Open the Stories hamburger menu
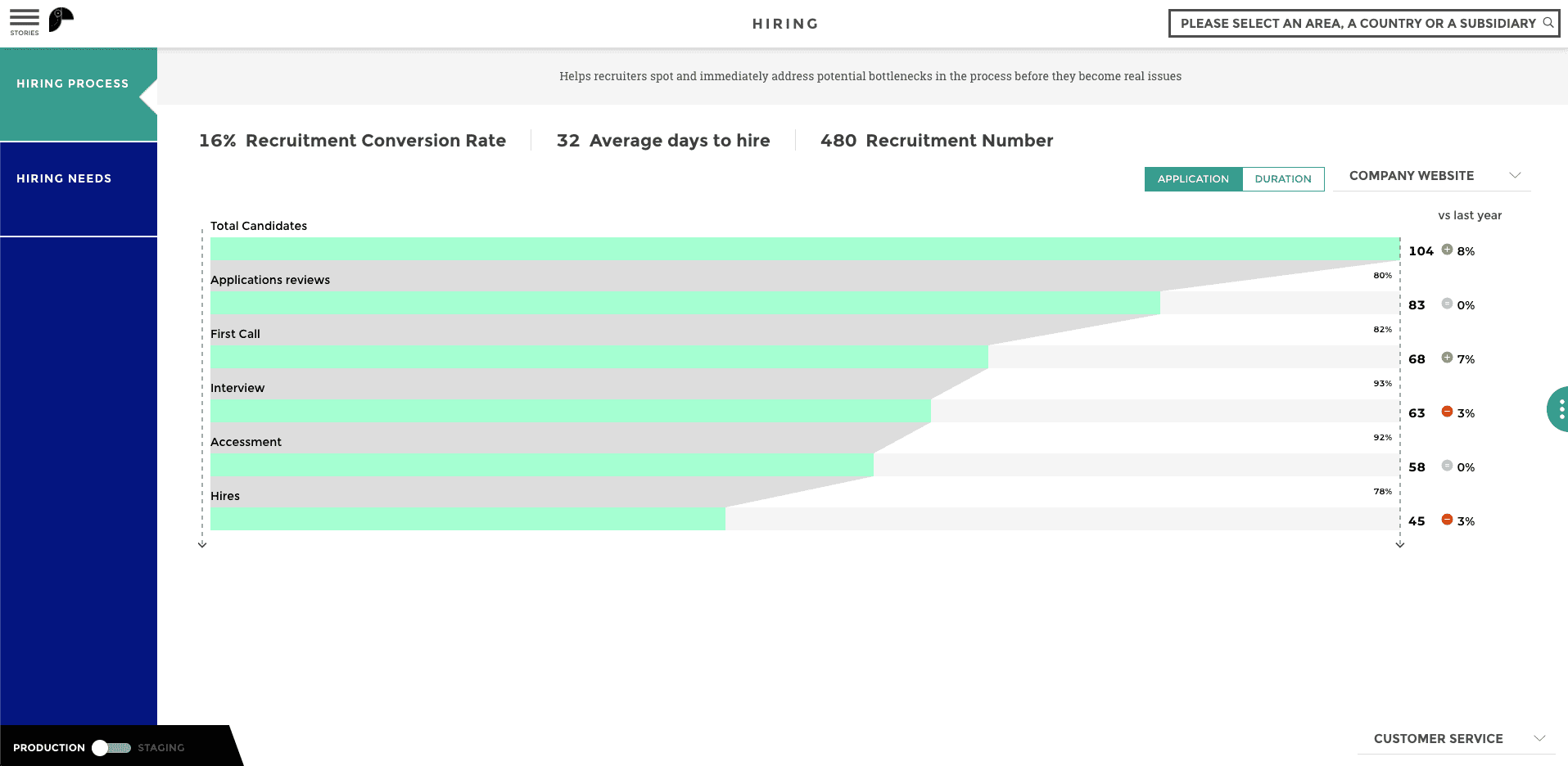 [25, 21]
